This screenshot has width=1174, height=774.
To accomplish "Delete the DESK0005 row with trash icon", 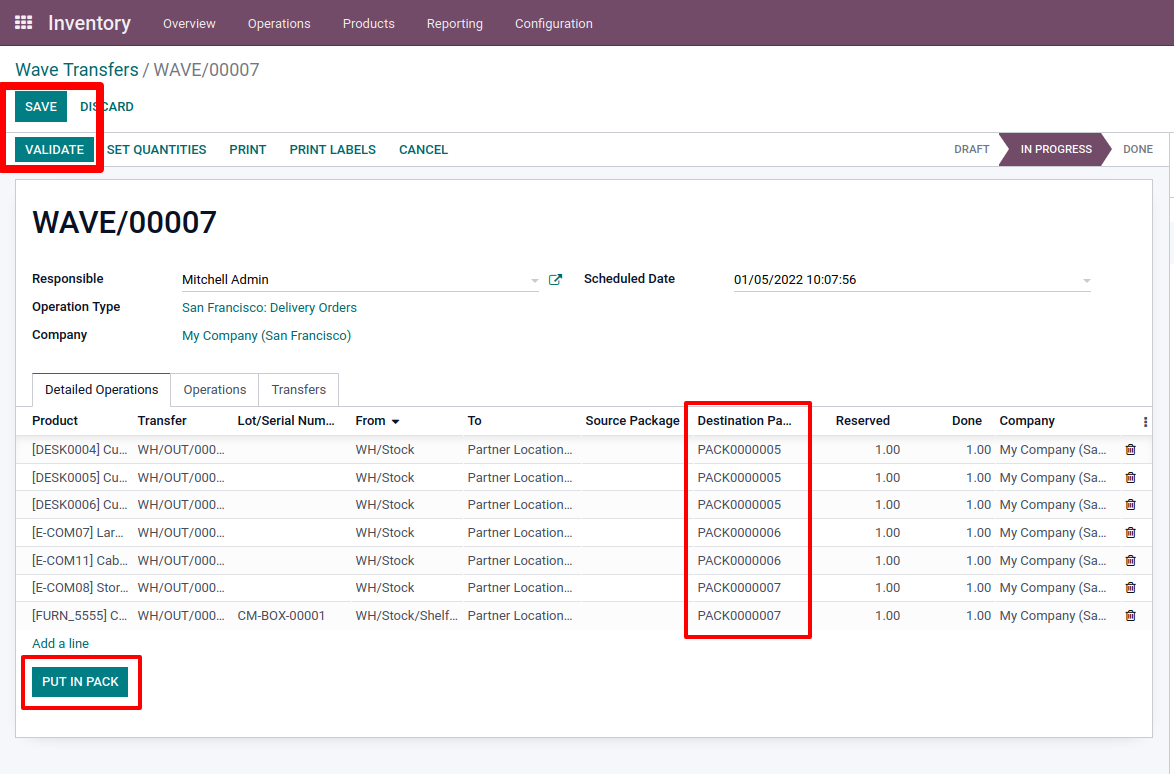I will coord(1131,477).
